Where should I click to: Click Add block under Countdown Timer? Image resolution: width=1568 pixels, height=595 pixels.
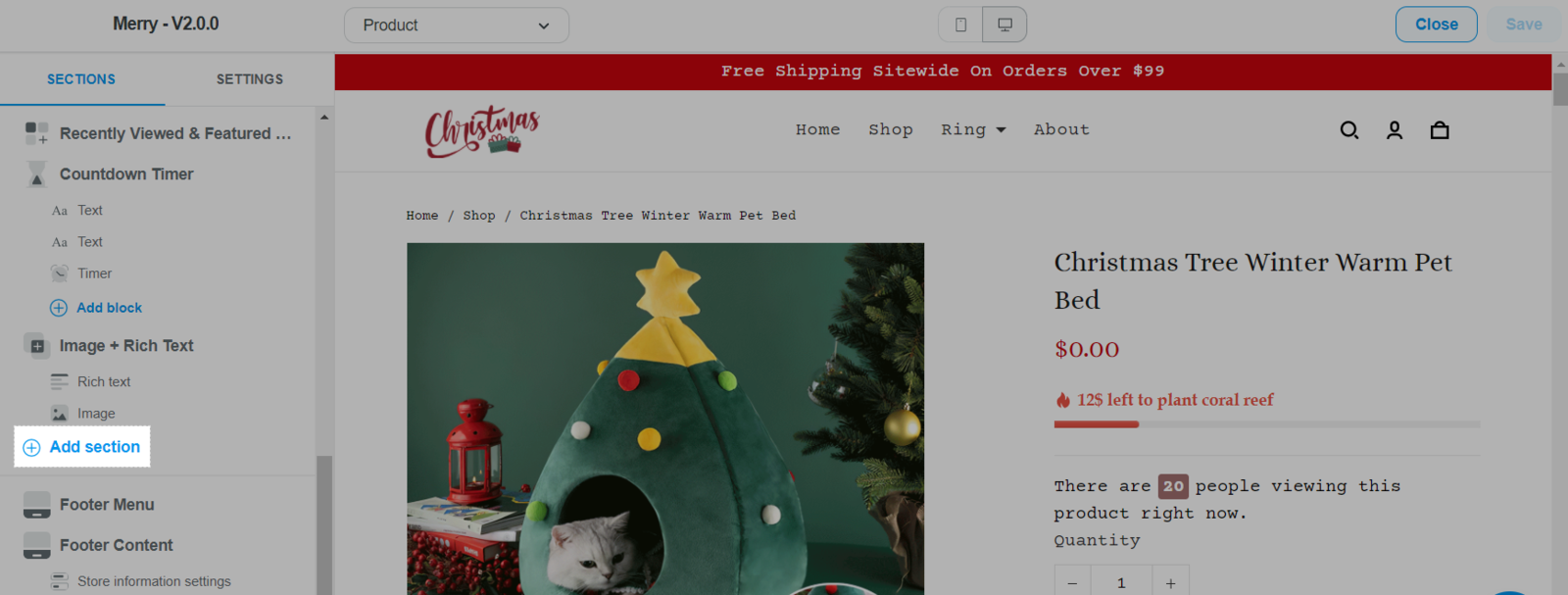click(x=96, y=308)
